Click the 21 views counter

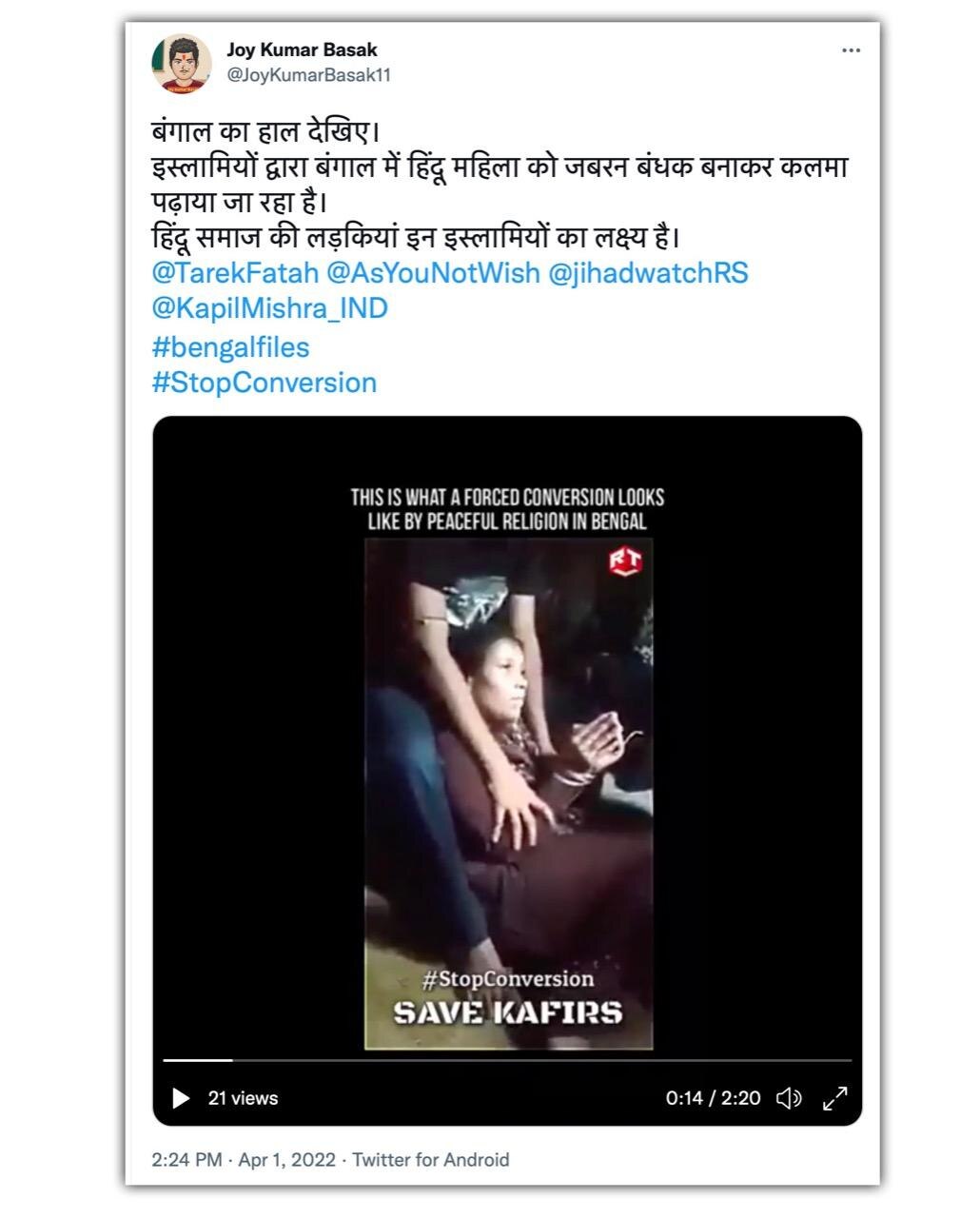coord(243,1098)
